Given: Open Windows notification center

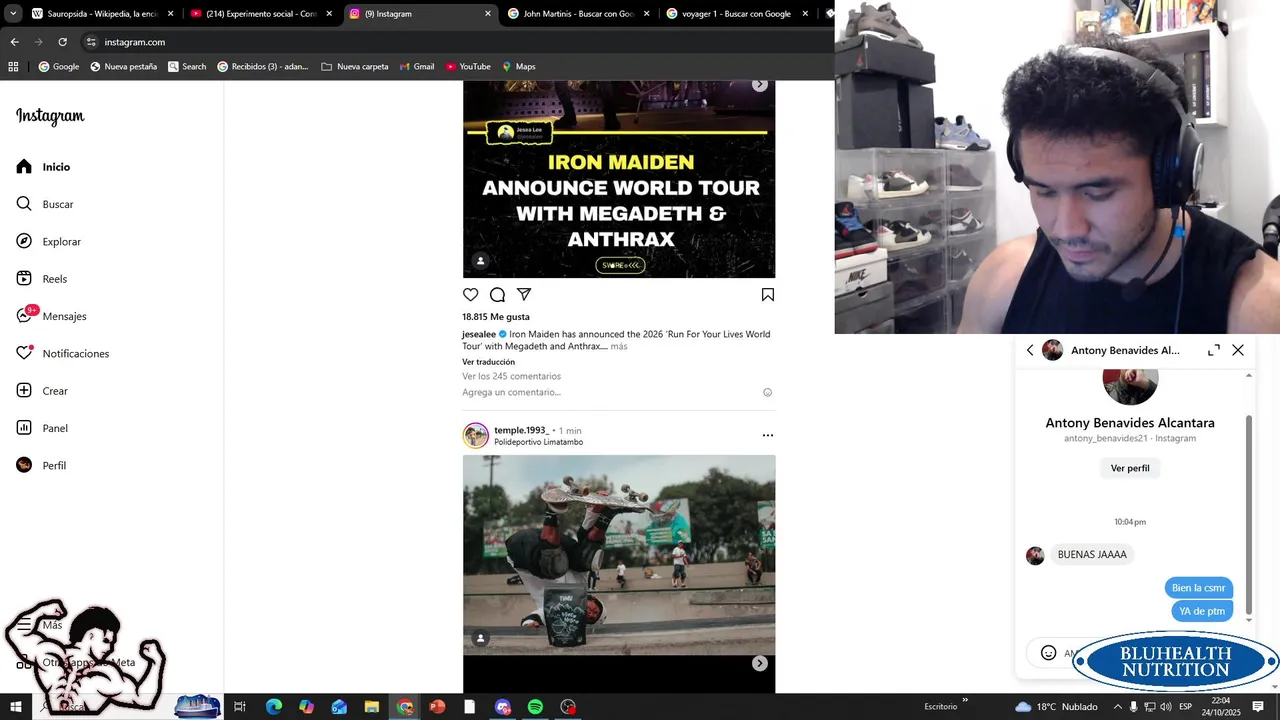Looking at the screenshot, I should [1258, 707].
